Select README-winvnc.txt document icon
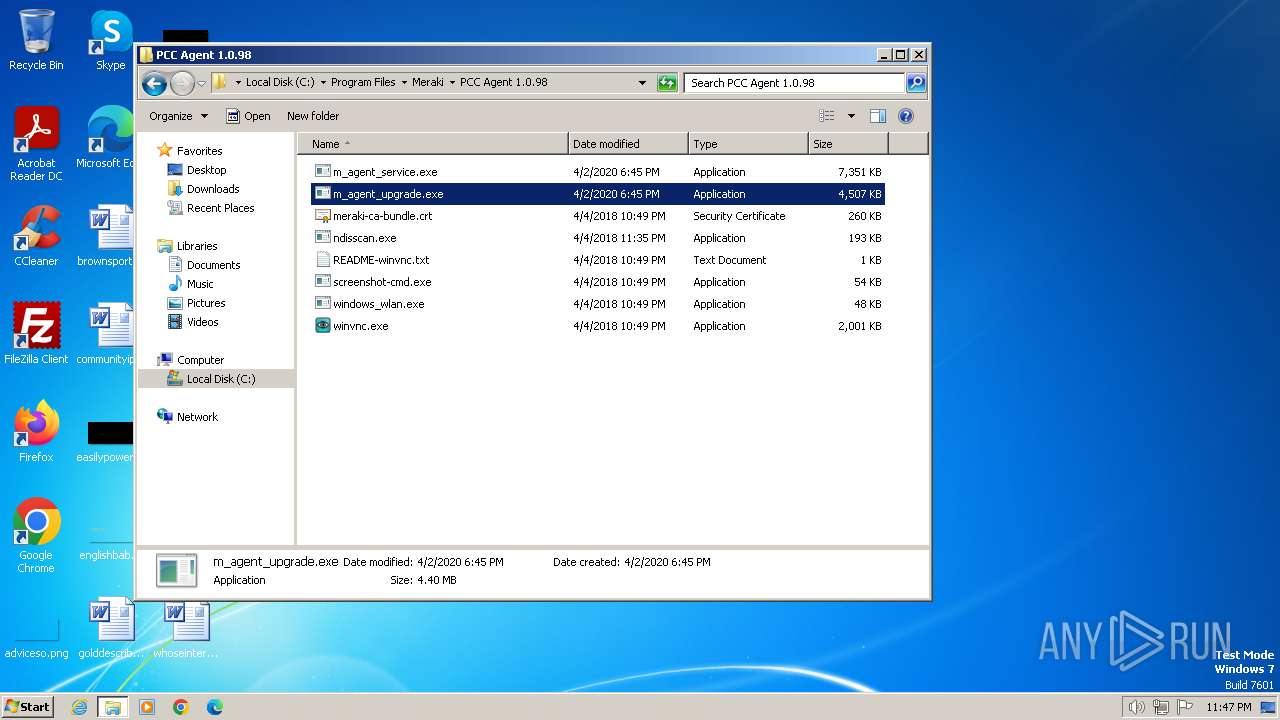The width and height of the screenshot is (1280, 720). click(x=322, y=260)
